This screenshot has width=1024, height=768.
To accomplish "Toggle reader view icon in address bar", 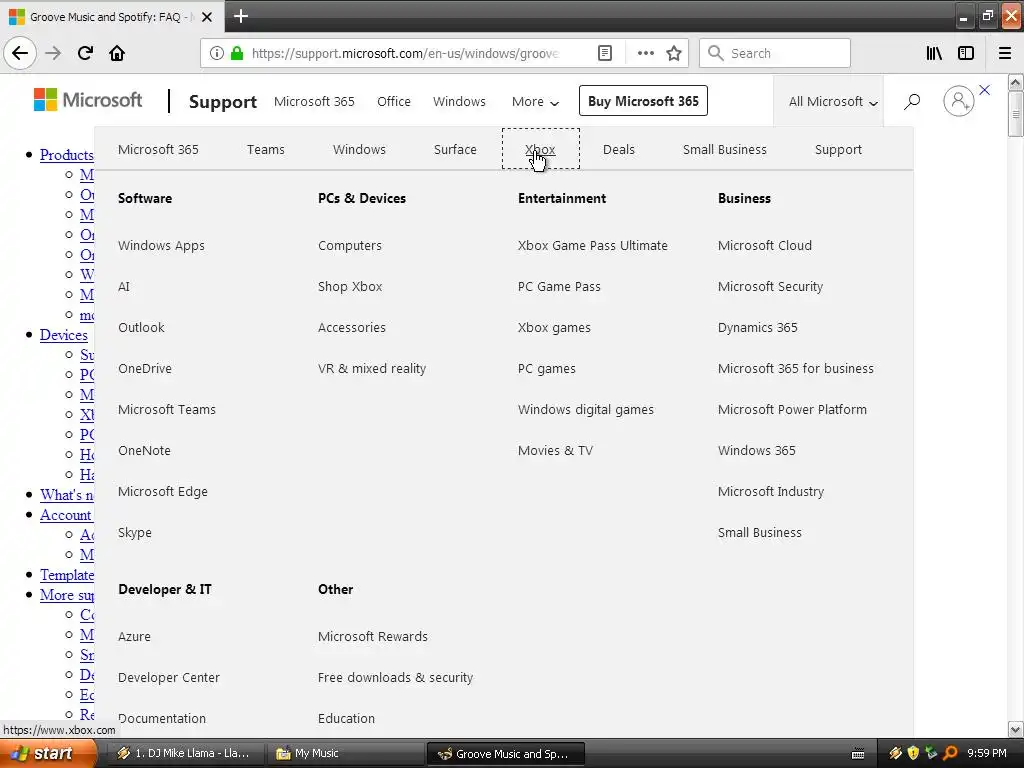I will [x=605, y=53].
